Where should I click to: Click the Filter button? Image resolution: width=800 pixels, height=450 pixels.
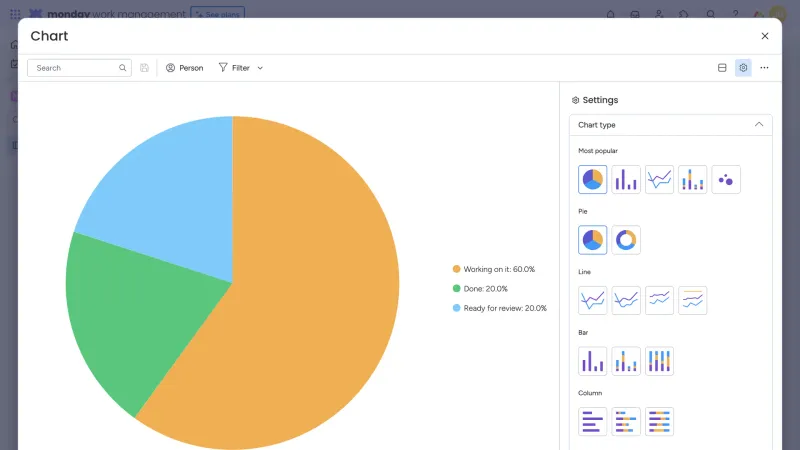point(235,68)
